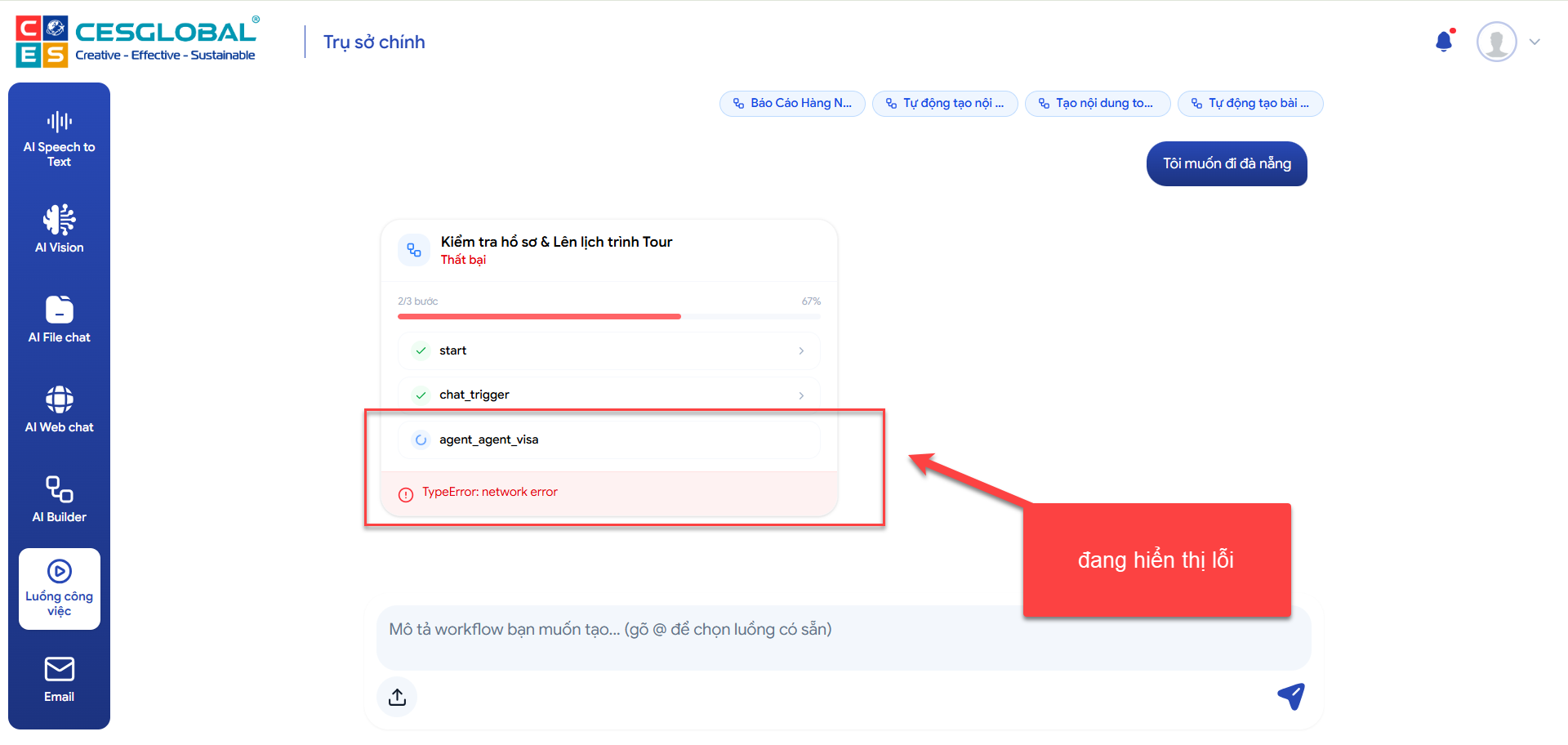Expand the chat_trigger step chevron

pos(801,395)
